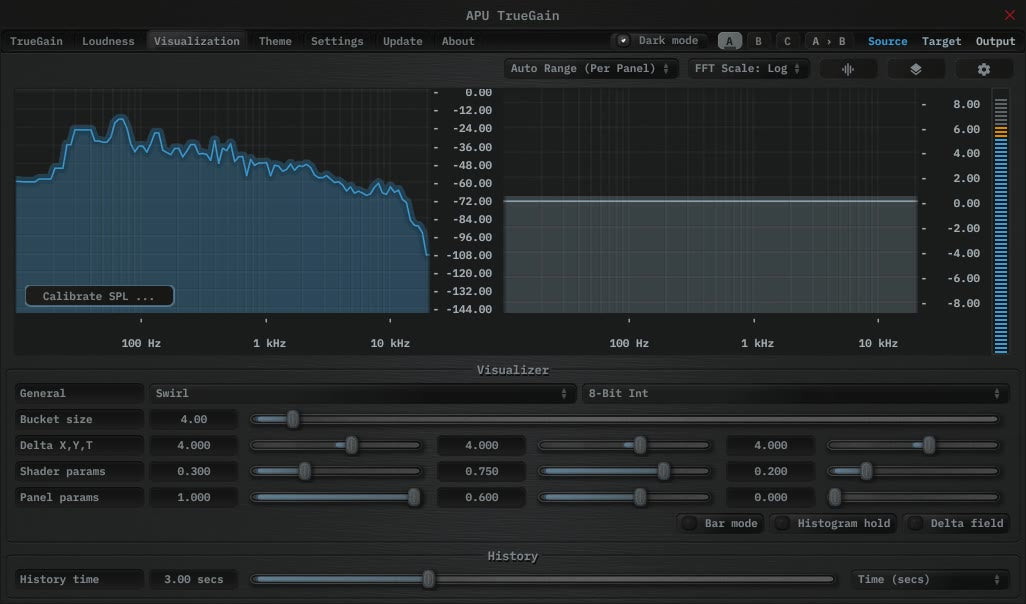Click the Bucket size label
This screenshot has width=1026, height=604.
point(79,419)
